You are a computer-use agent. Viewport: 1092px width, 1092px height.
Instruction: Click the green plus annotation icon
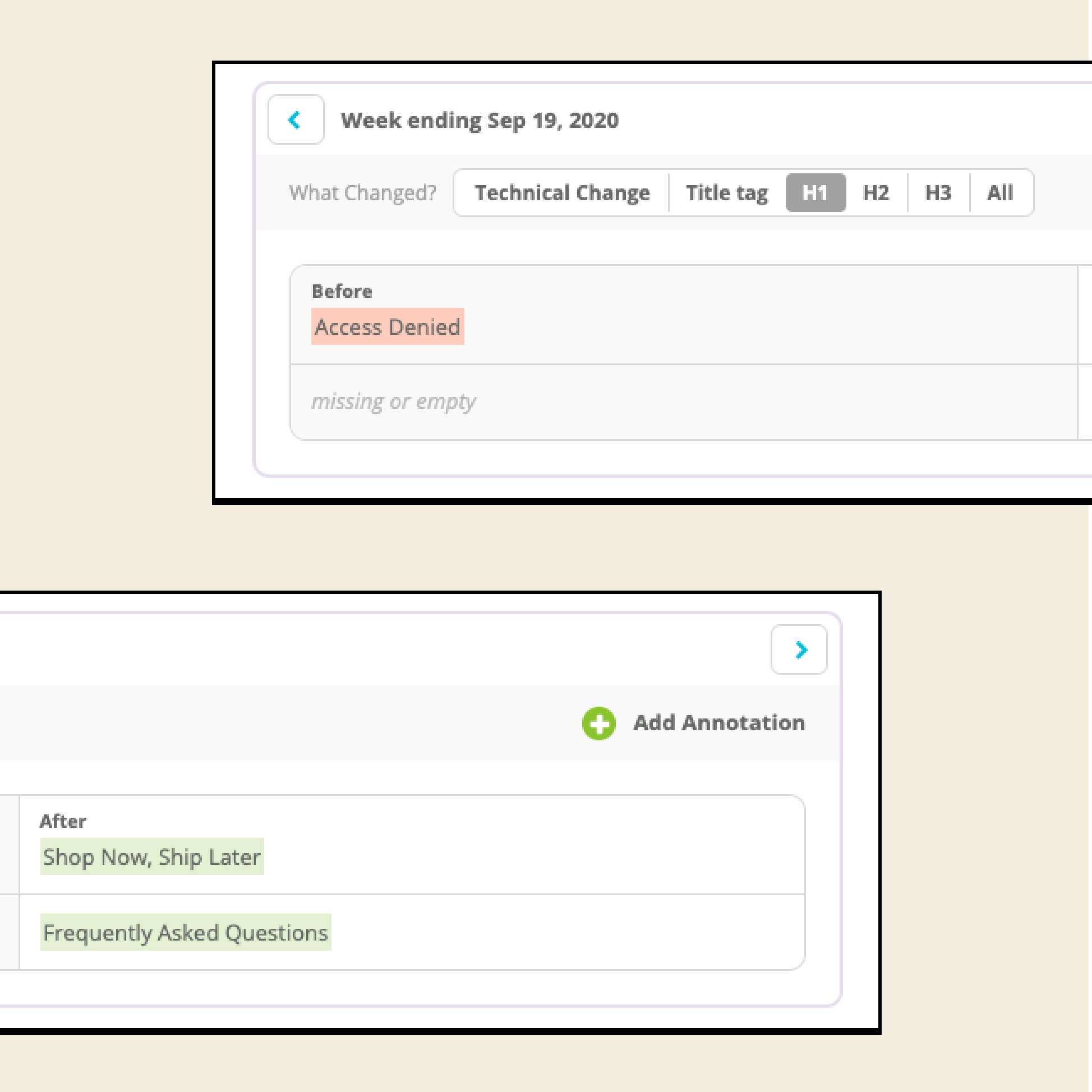pyautogui.click(x=598, y=723)
